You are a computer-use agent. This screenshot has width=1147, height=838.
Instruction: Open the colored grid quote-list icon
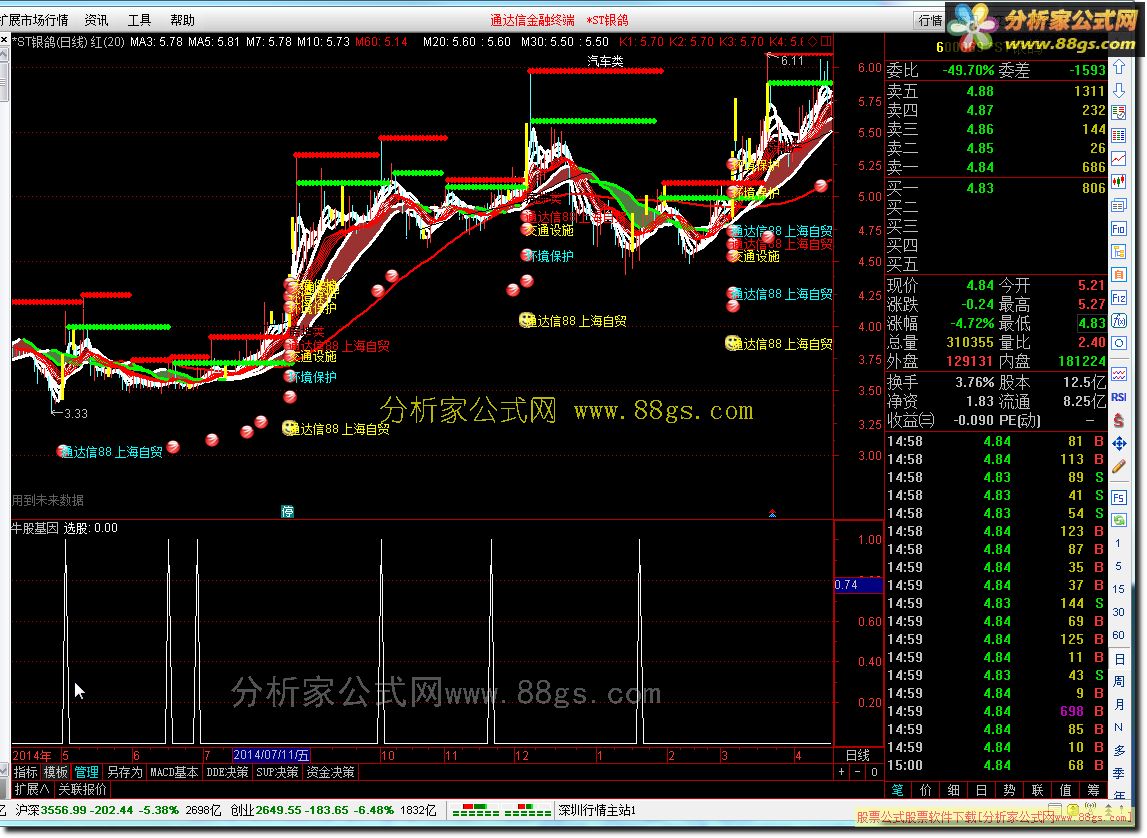(x=1118, y=135)
